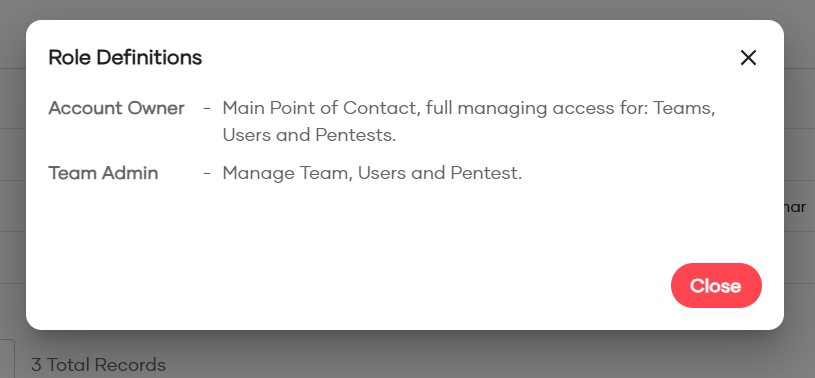Select the Account Owner role label
Screen dimensions: 815x378
pos(116,108)
